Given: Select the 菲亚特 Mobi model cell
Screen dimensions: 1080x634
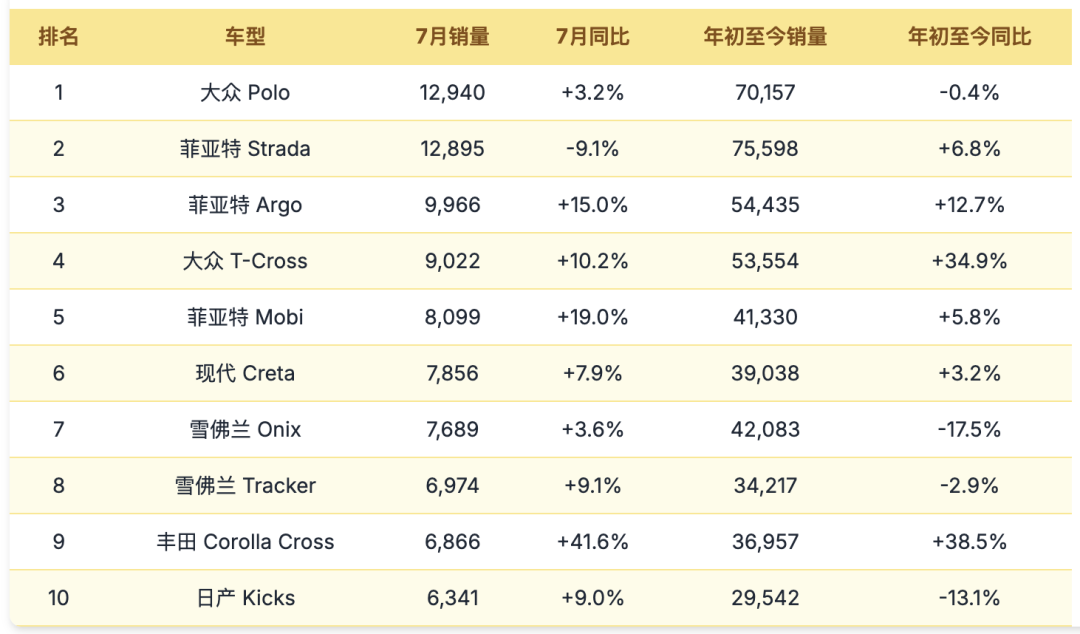Looking at the screenshot, I should coord(245,317).
